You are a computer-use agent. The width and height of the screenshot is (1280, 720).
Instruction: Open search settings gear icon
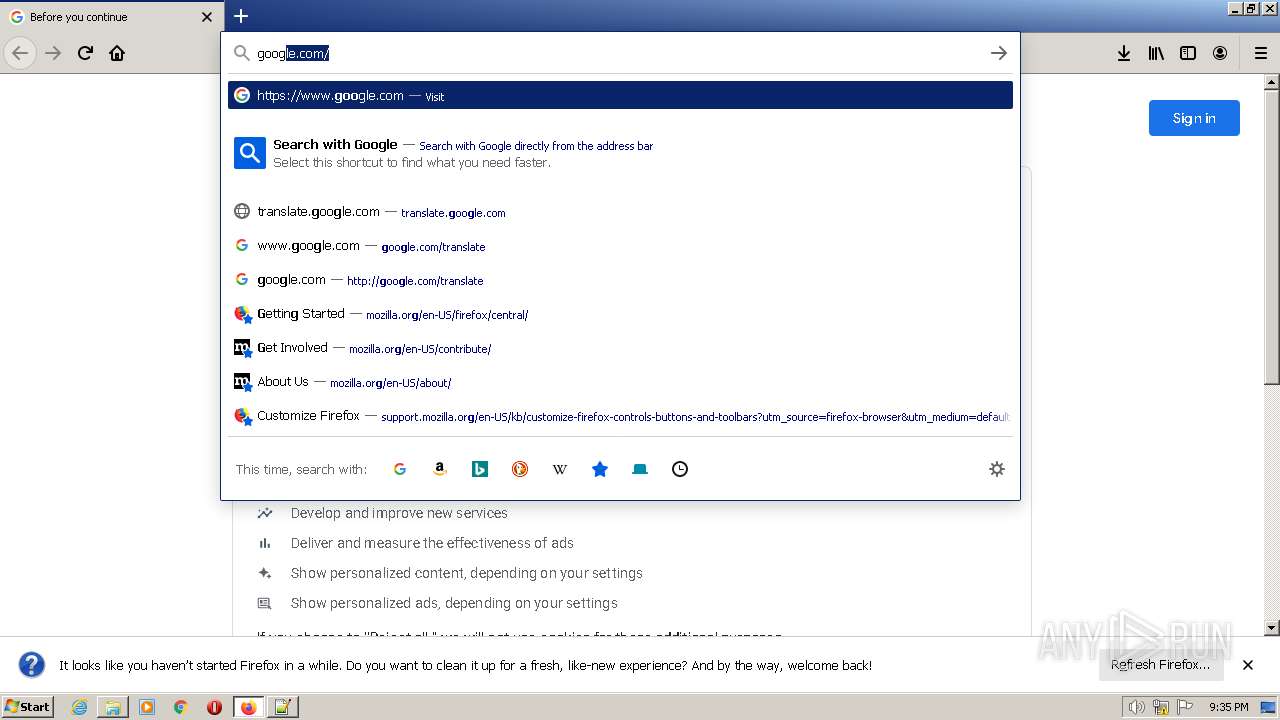click(x=997, y=469)
